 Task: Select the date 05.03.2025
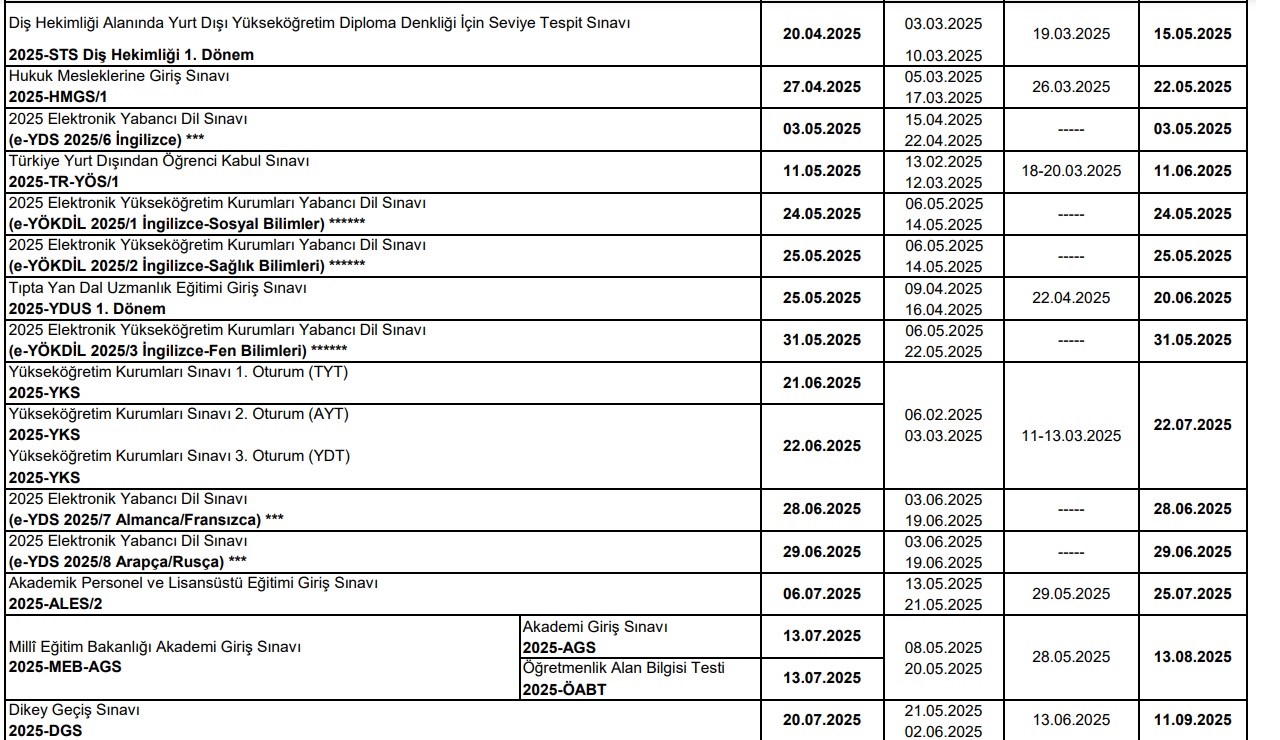943,76
